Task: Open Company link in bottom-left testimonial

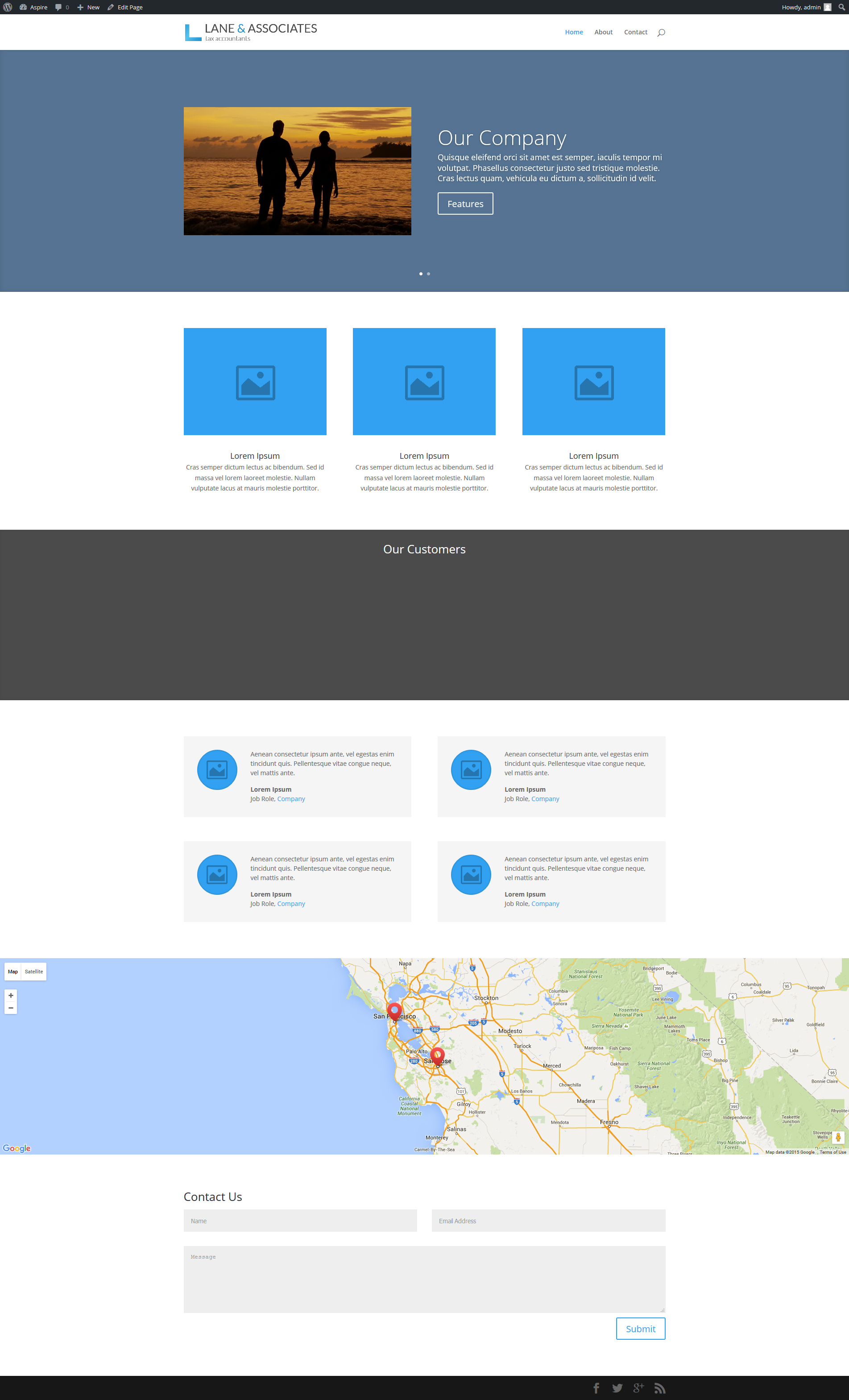Action: (x=291, y=903)
